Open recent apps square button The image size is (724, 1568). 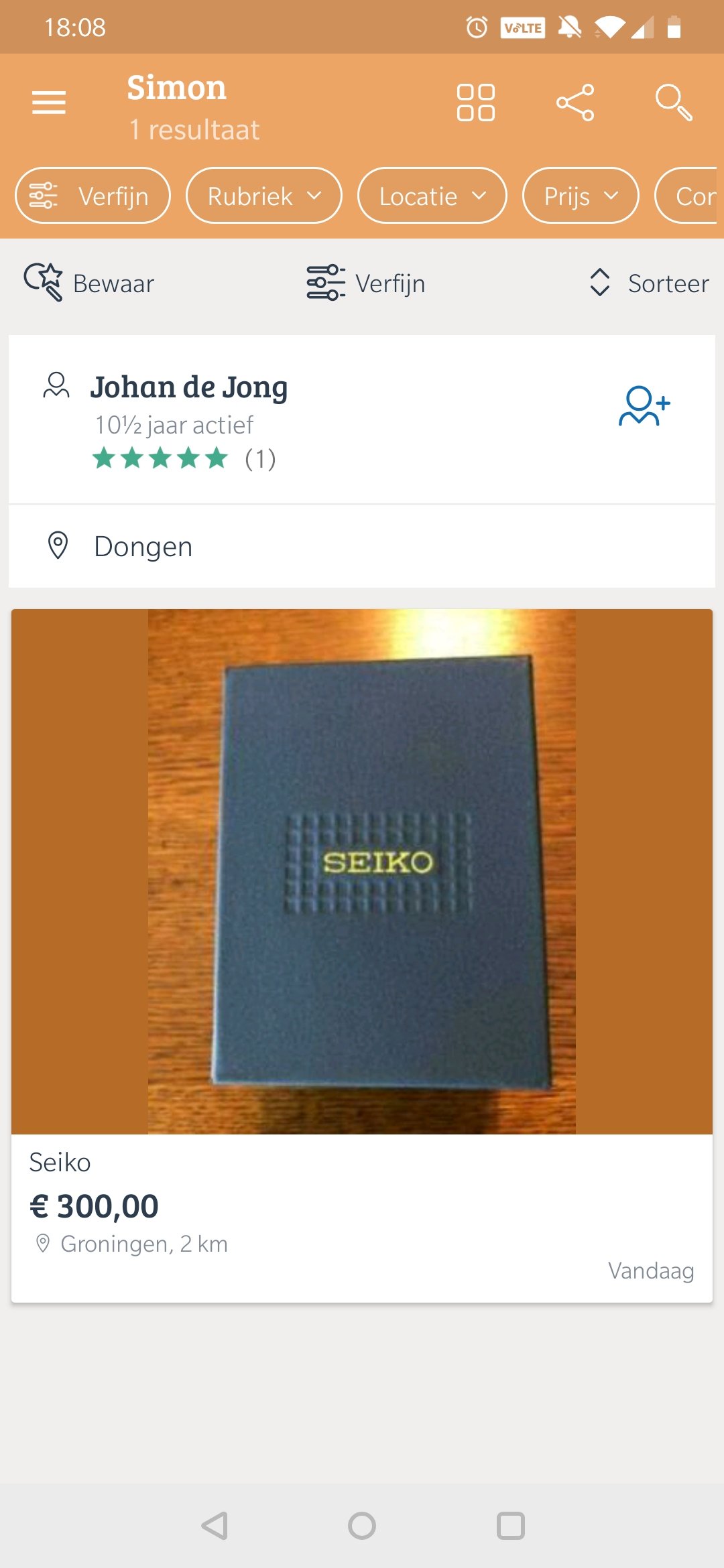click(x=510, y=1526)
